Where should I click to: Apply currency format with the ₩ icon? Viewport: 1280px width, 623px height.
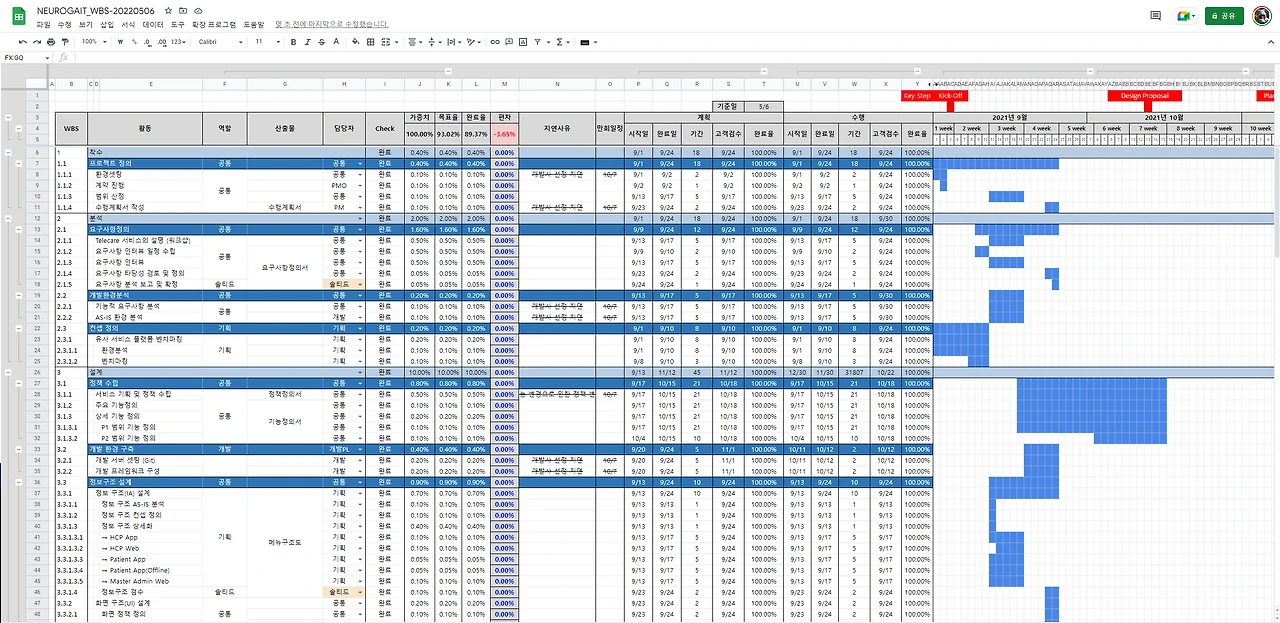pos(120,42)
